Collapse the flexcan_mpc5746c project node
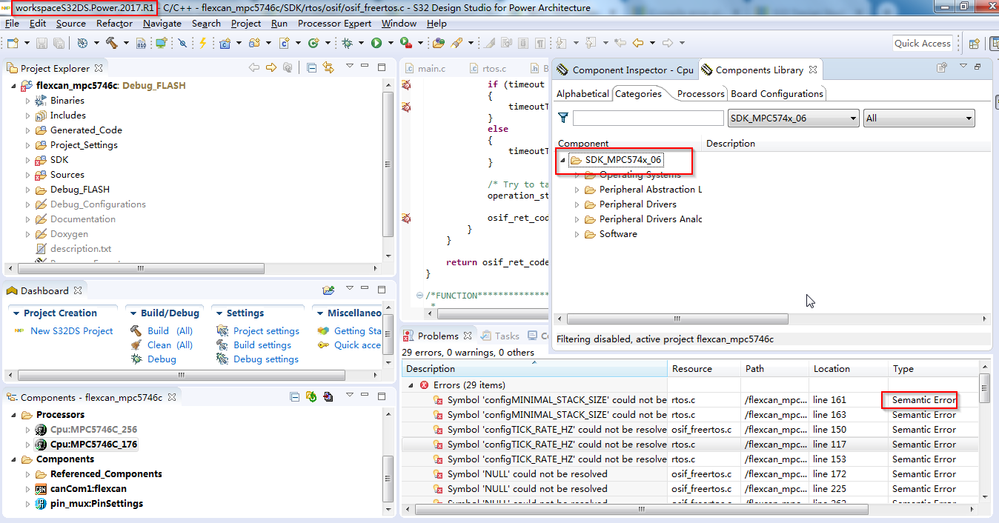The height and width of the screenshot is (523, 999). tap(13, 85)
